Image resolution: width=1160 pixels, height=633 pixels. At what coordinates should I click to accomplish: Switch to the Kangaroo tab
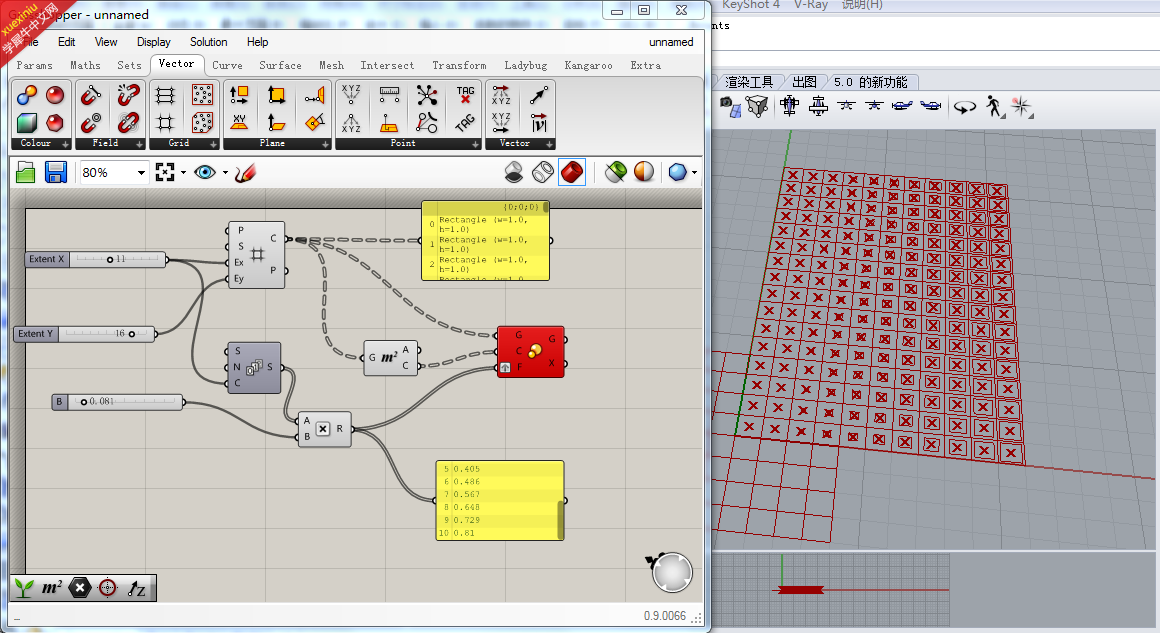pos(588,65)
